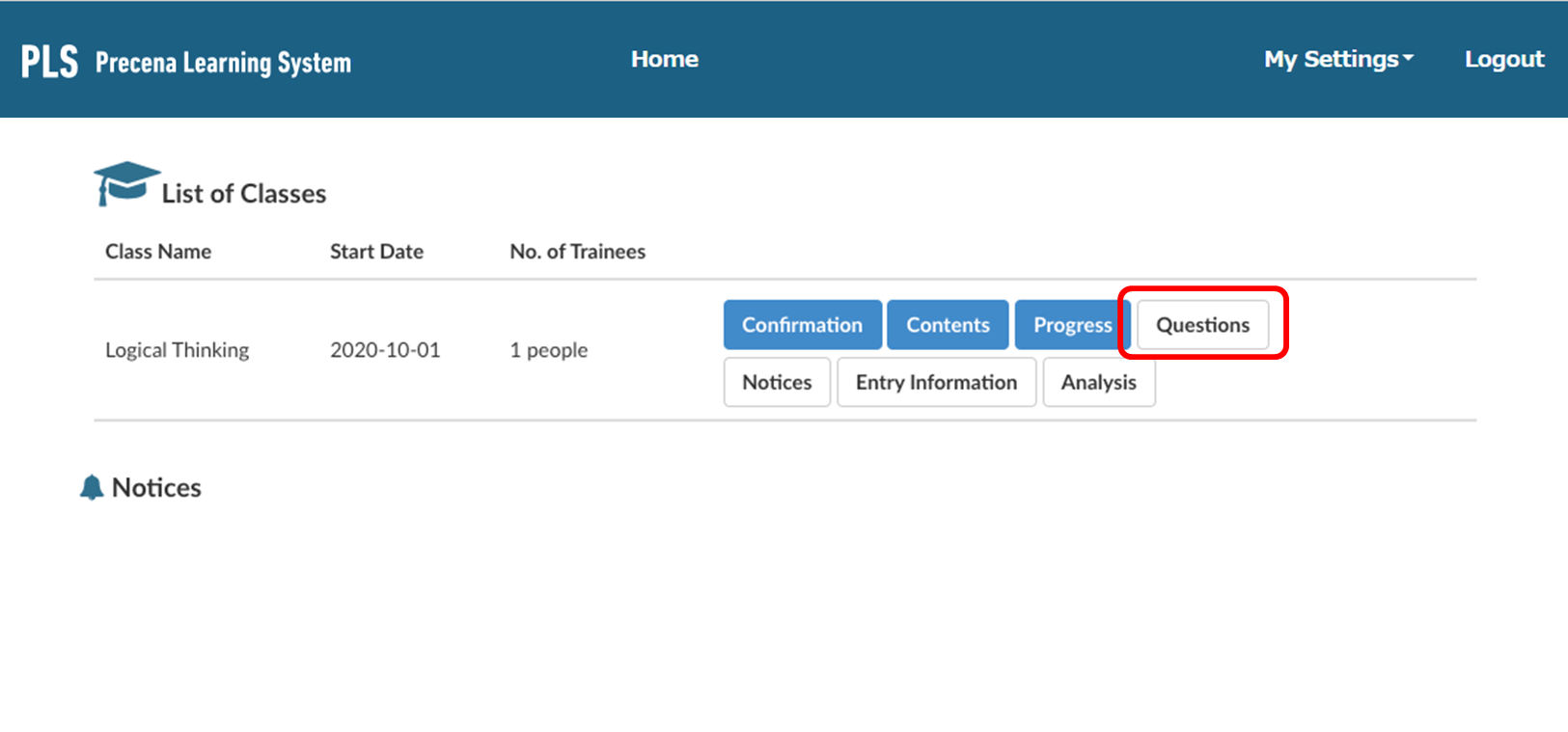View the Progress of the class
The image size is (1568, 732).
[x=1071, y=325]
